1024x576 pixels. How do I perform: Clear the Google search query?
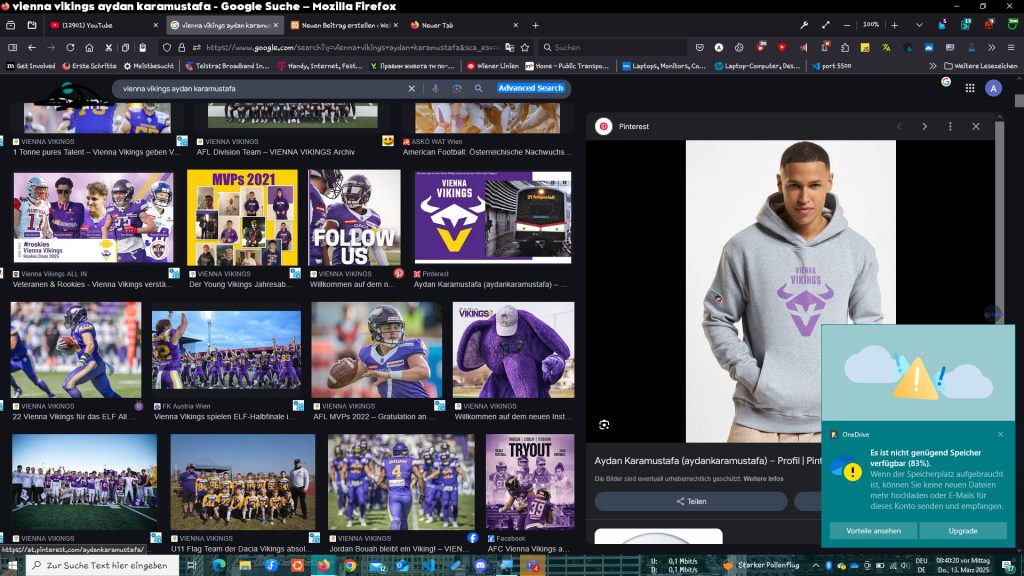click(x=411, y=88)
